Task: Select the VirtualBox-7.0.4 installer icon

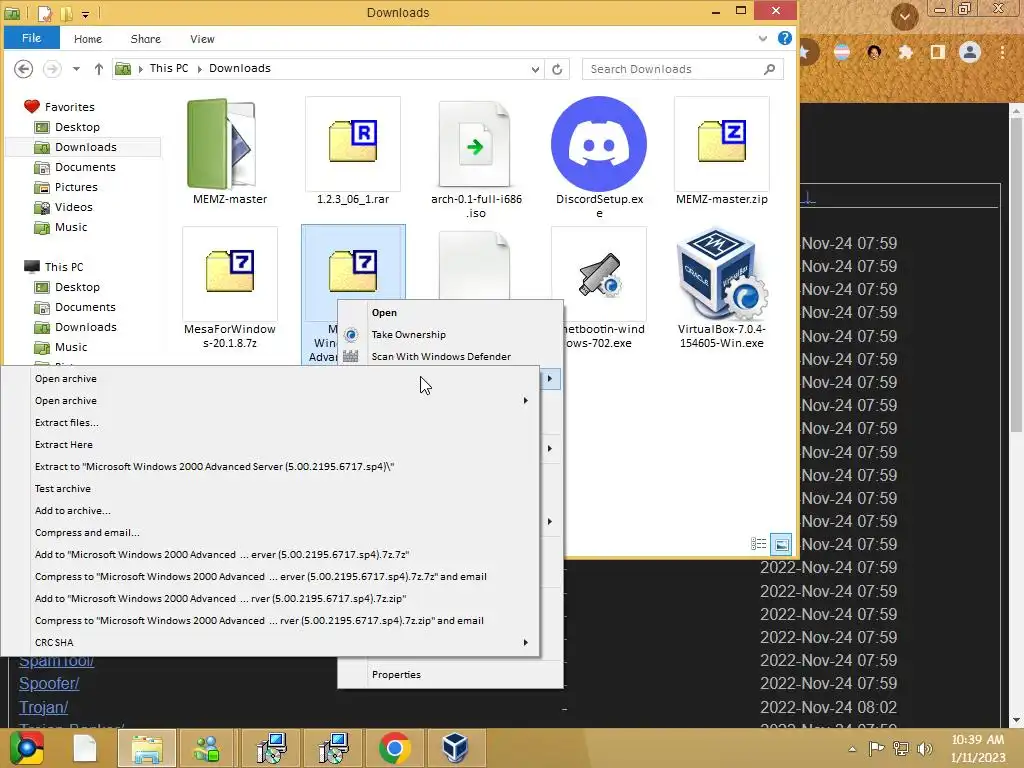Action: 722,273
